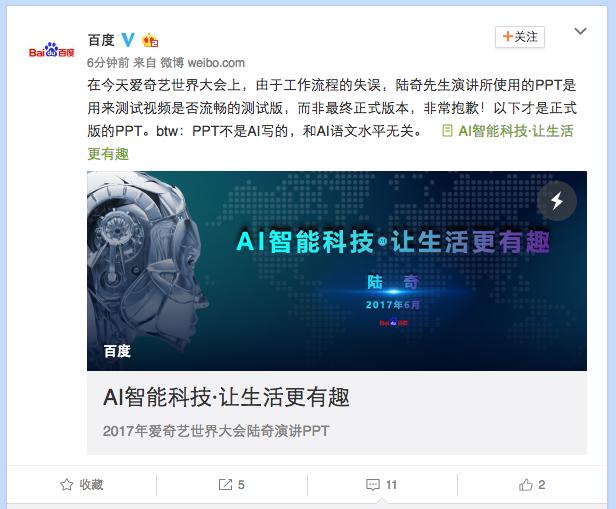Open comments via the speech bubble icon
616x509 pixels.
[x=372, y=485]
